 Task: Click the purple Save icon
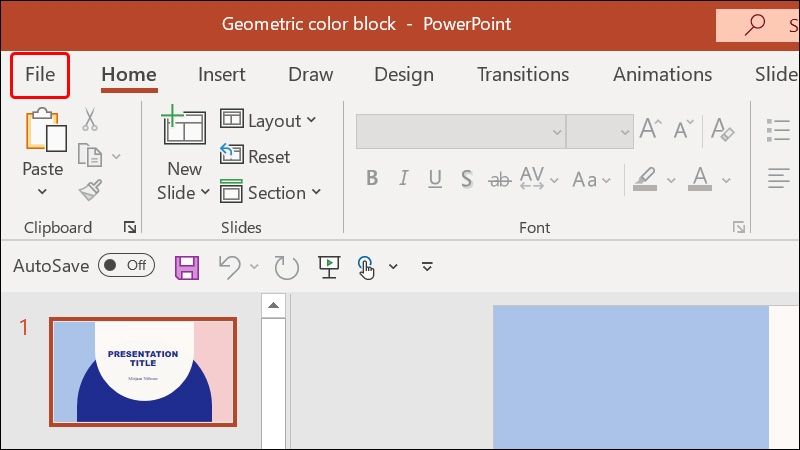click(x=187, y=267)
